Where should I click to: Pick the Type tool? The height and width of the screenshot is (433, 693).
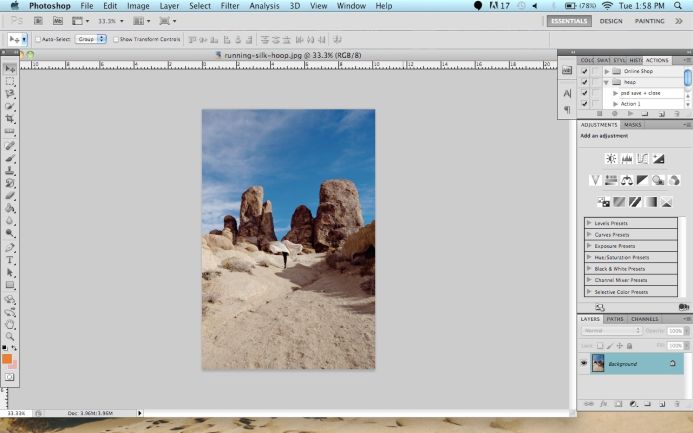coord(10,259)
